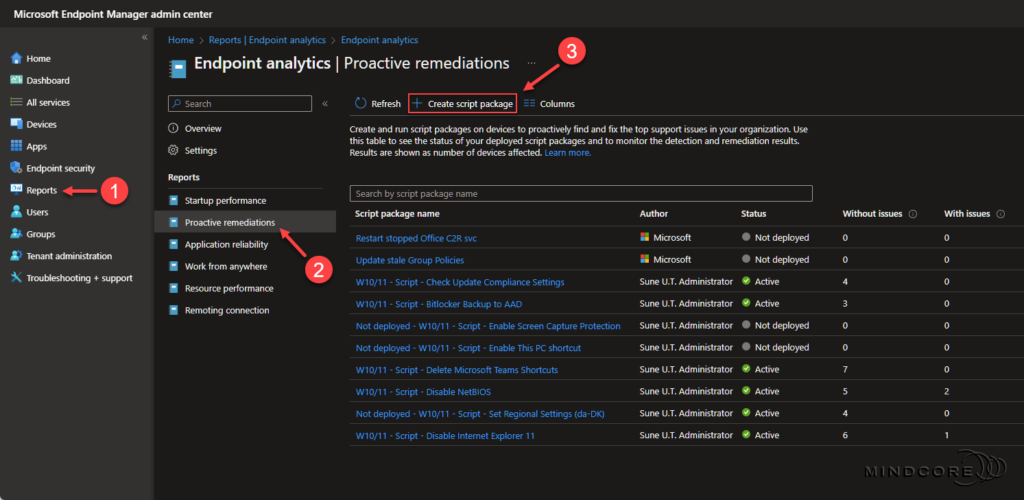The height and width of the screenshot is (500, 1024).
Task: Open Check Update Compliance Settings script
Action: tap(460, 282)
